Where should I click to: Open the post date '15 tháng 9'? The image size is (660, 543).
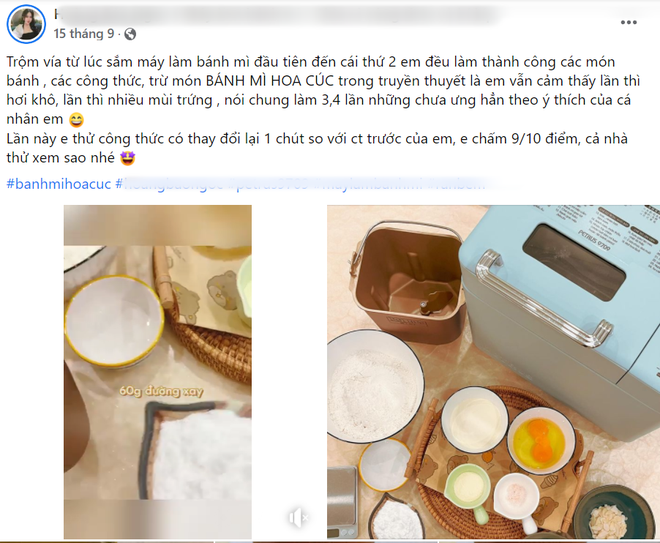tap(84, 34)
